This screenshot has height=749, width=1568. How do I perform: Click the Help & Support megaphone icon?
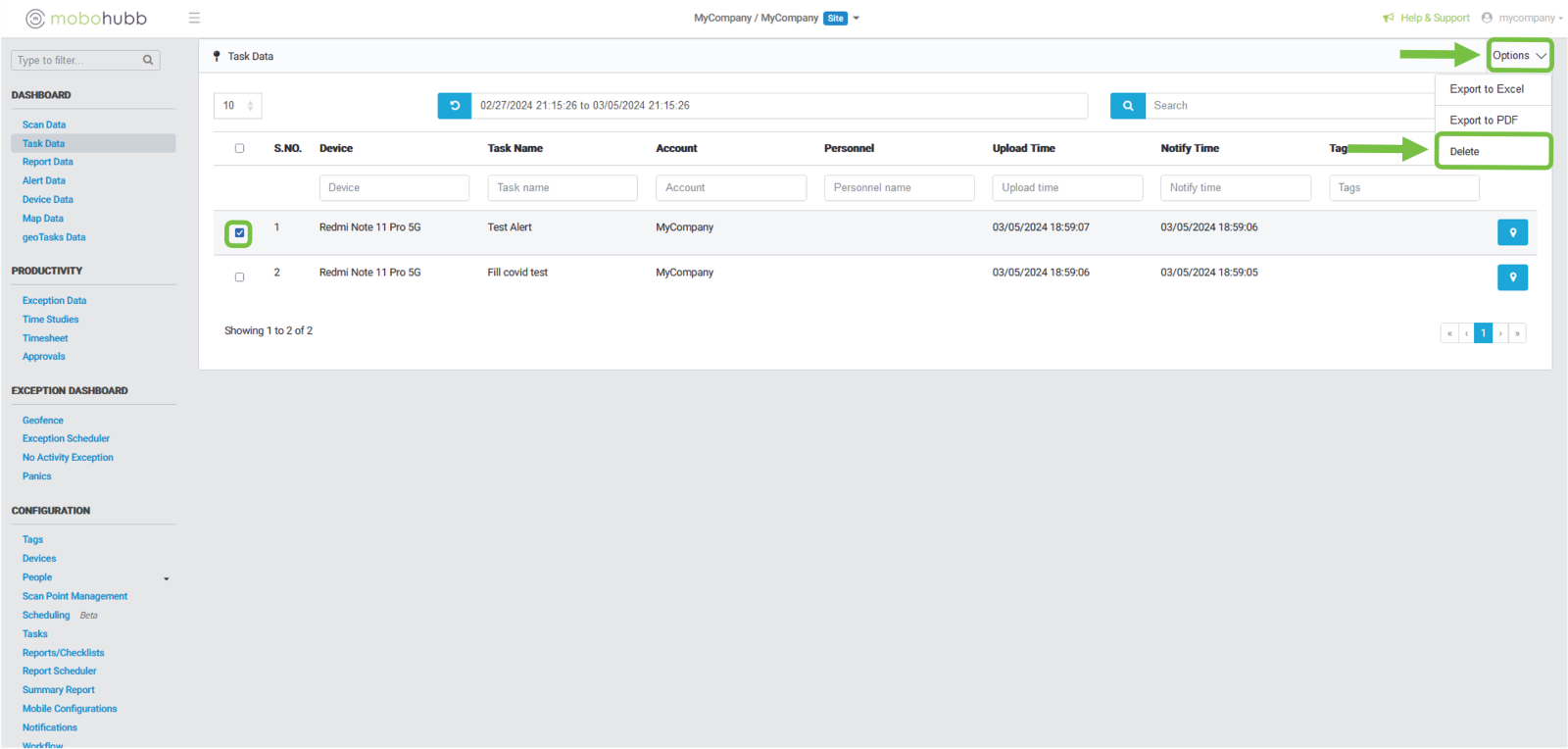coord(1388,18)
